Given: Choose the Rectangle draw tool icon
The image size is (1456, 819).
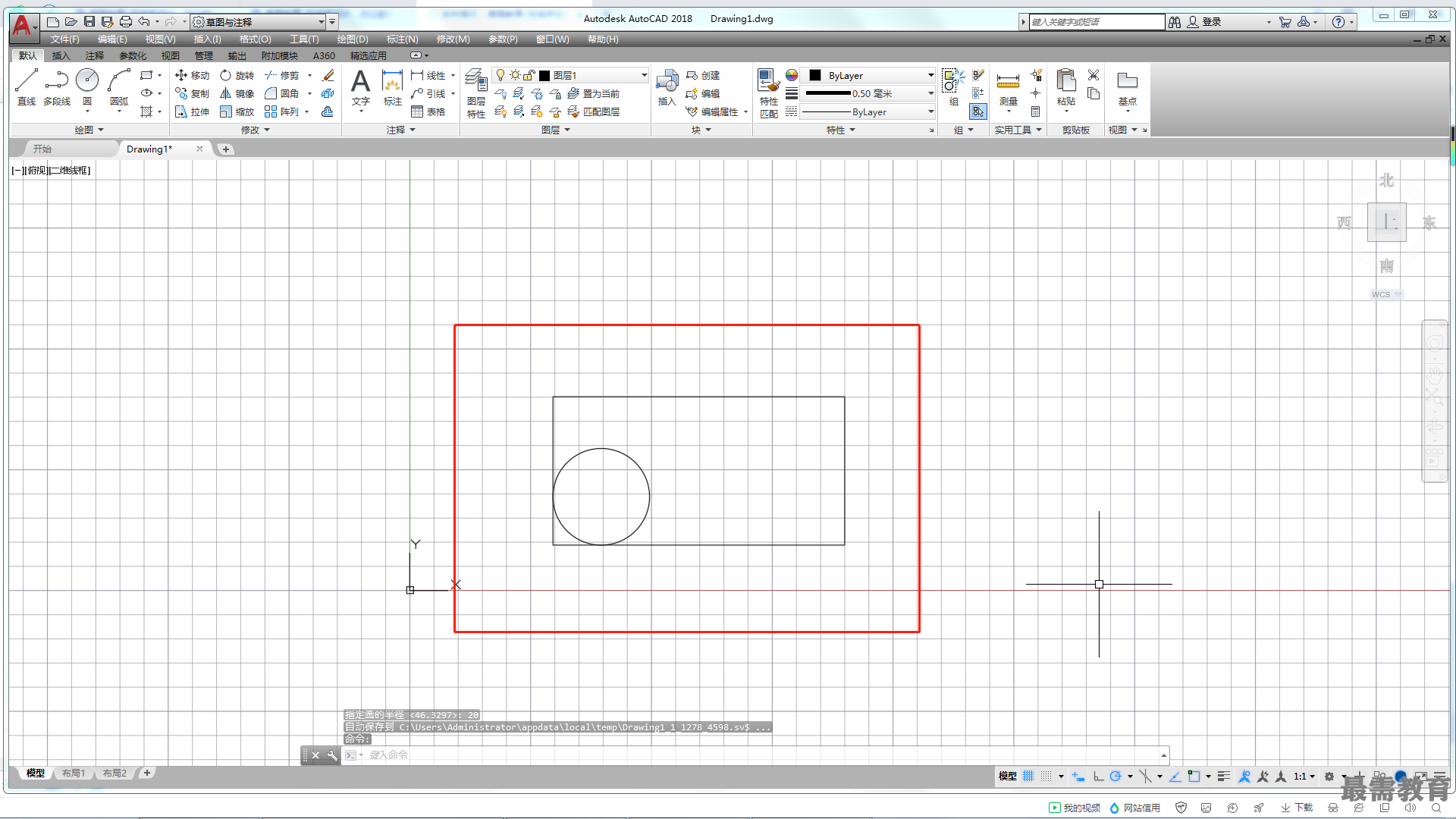Looking at the screenshot, I should click(146, 75).
